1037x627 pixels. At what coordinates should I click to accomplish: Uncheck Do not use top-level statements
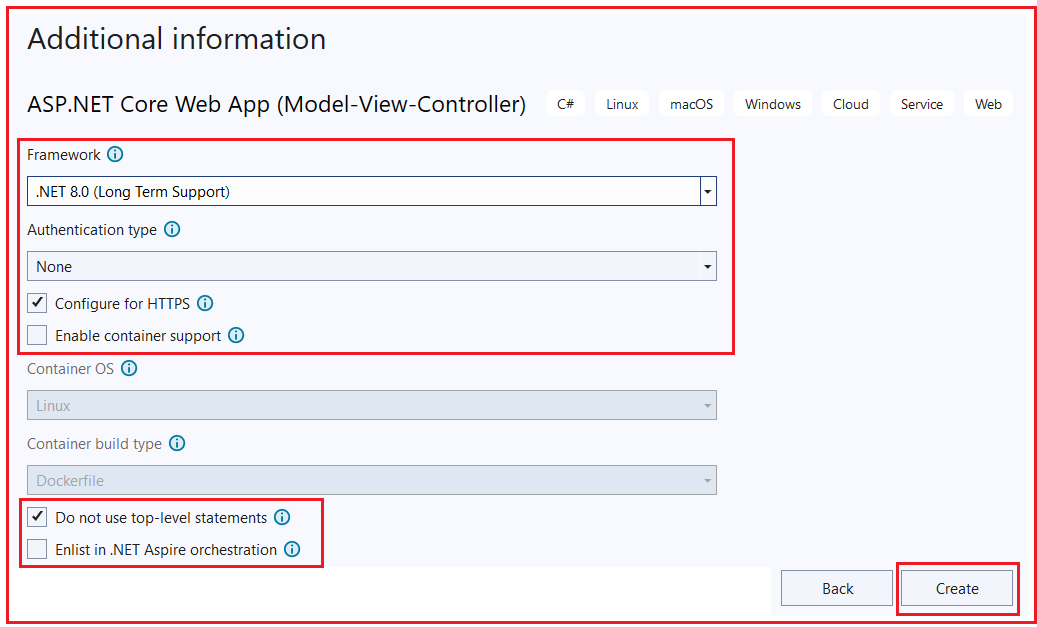37,517
